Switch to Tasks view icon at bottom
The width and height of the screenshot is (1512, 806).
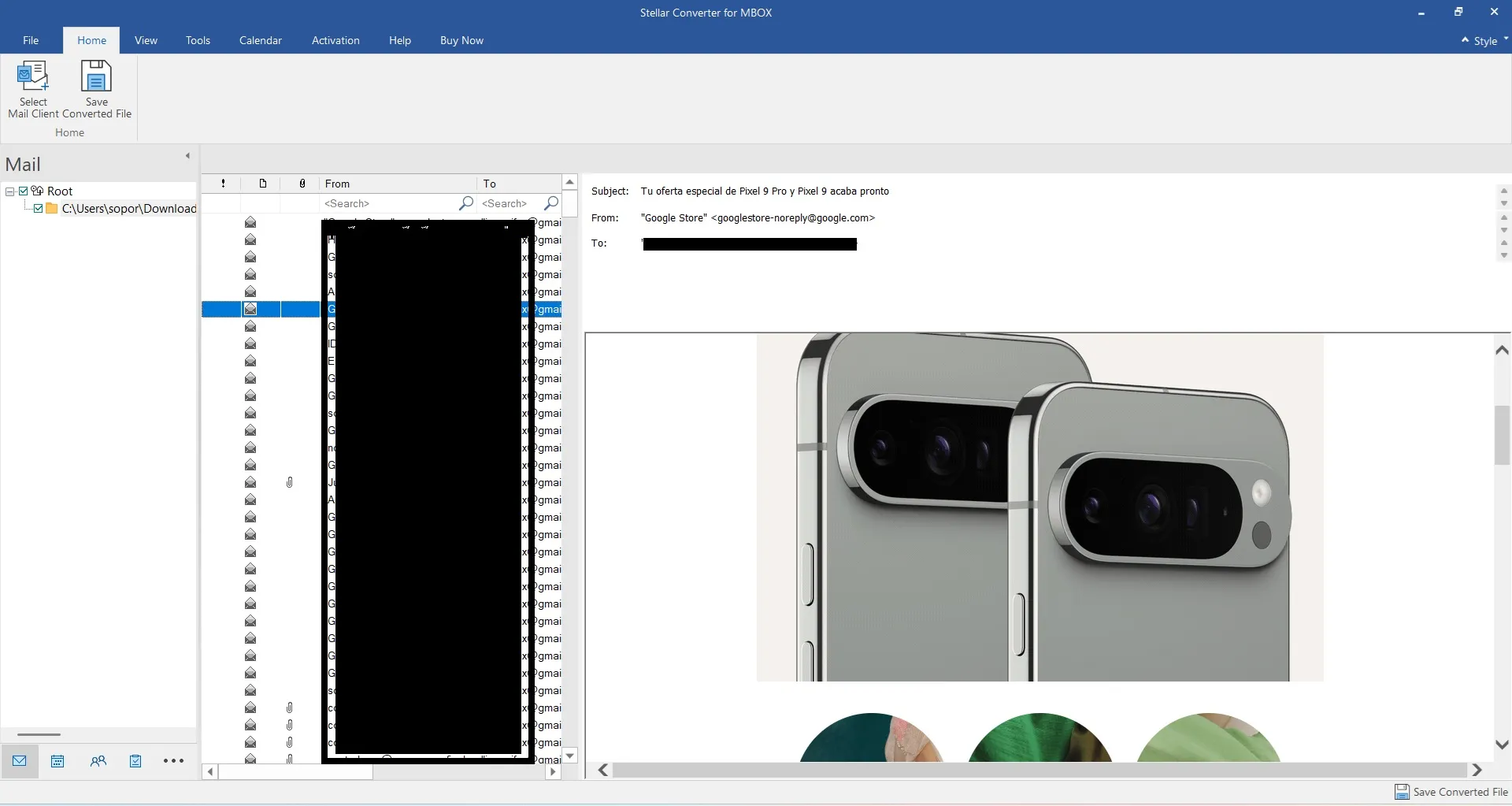[135, 761]
